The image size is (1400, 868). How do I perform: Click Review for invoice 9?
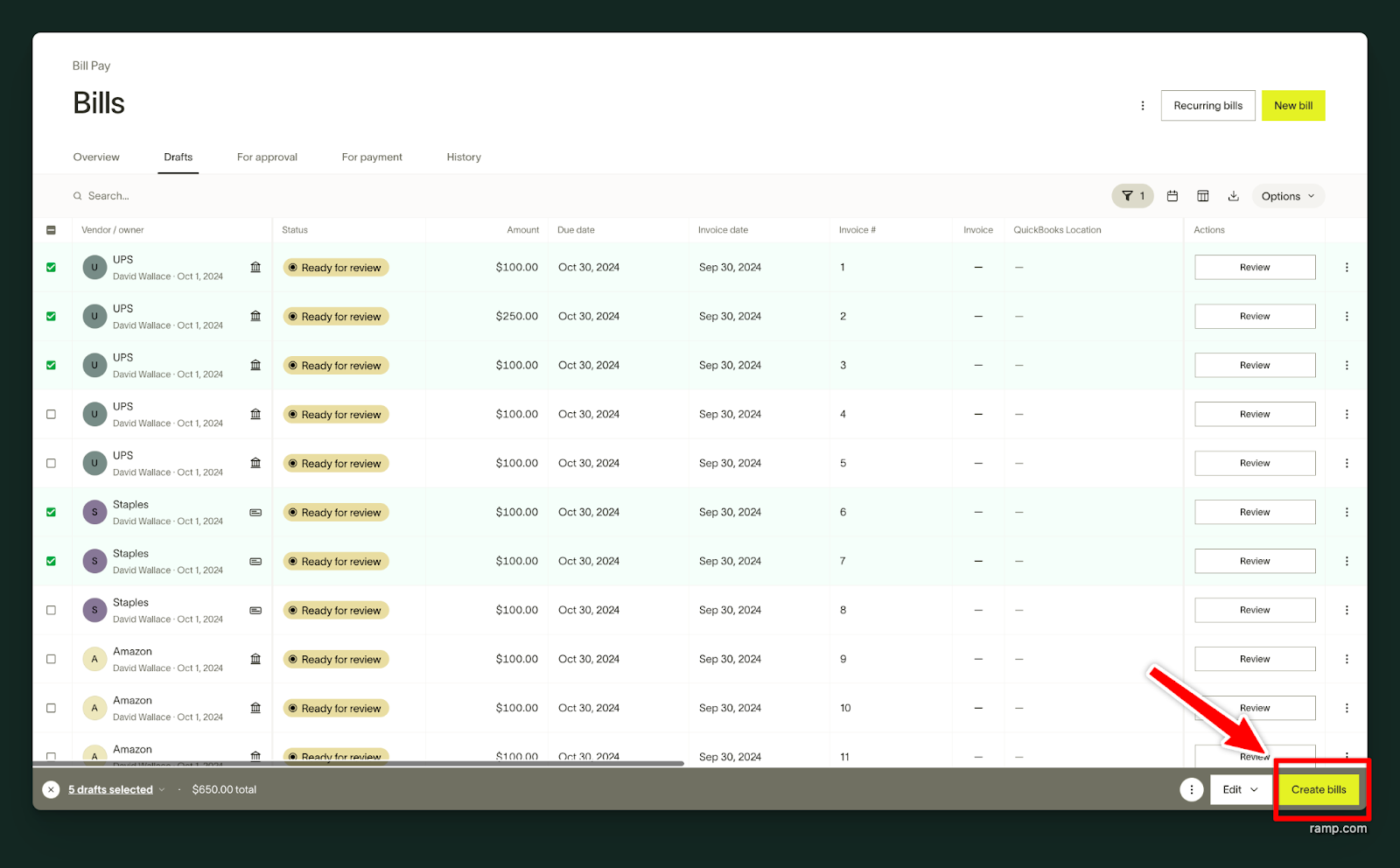1255,660
